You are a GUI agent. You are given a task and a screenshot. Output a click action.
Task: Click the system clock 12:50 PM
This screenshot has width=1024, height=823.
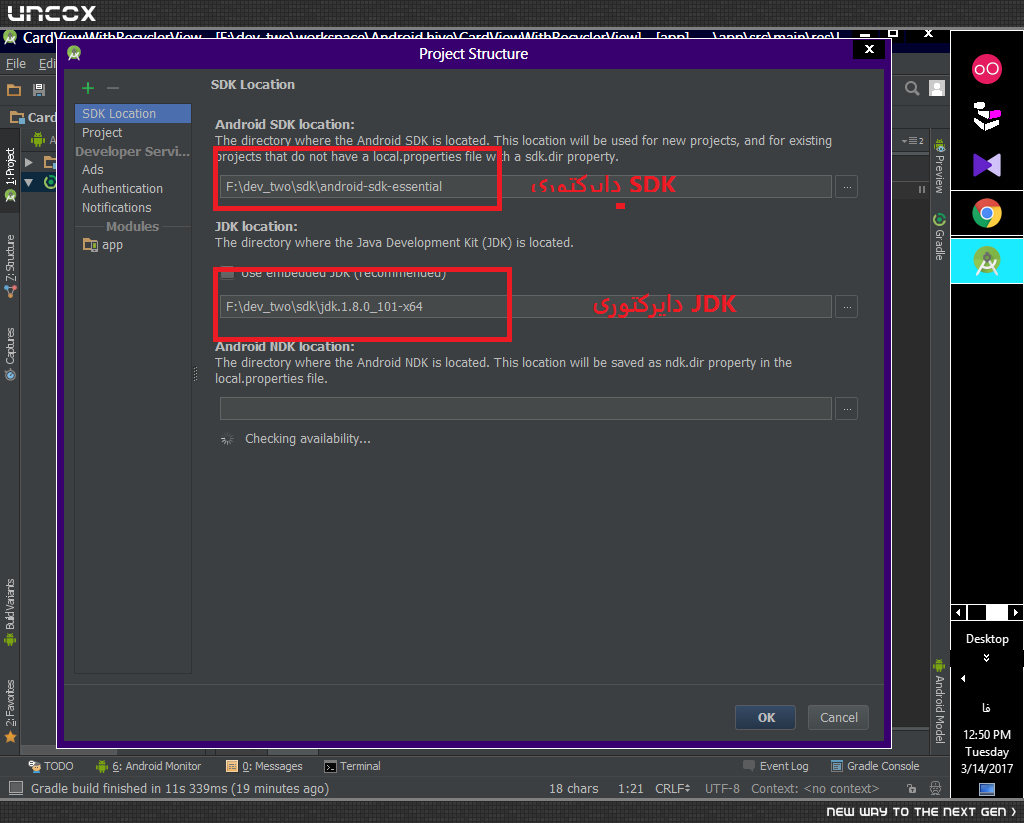click(x=987, y=734)
